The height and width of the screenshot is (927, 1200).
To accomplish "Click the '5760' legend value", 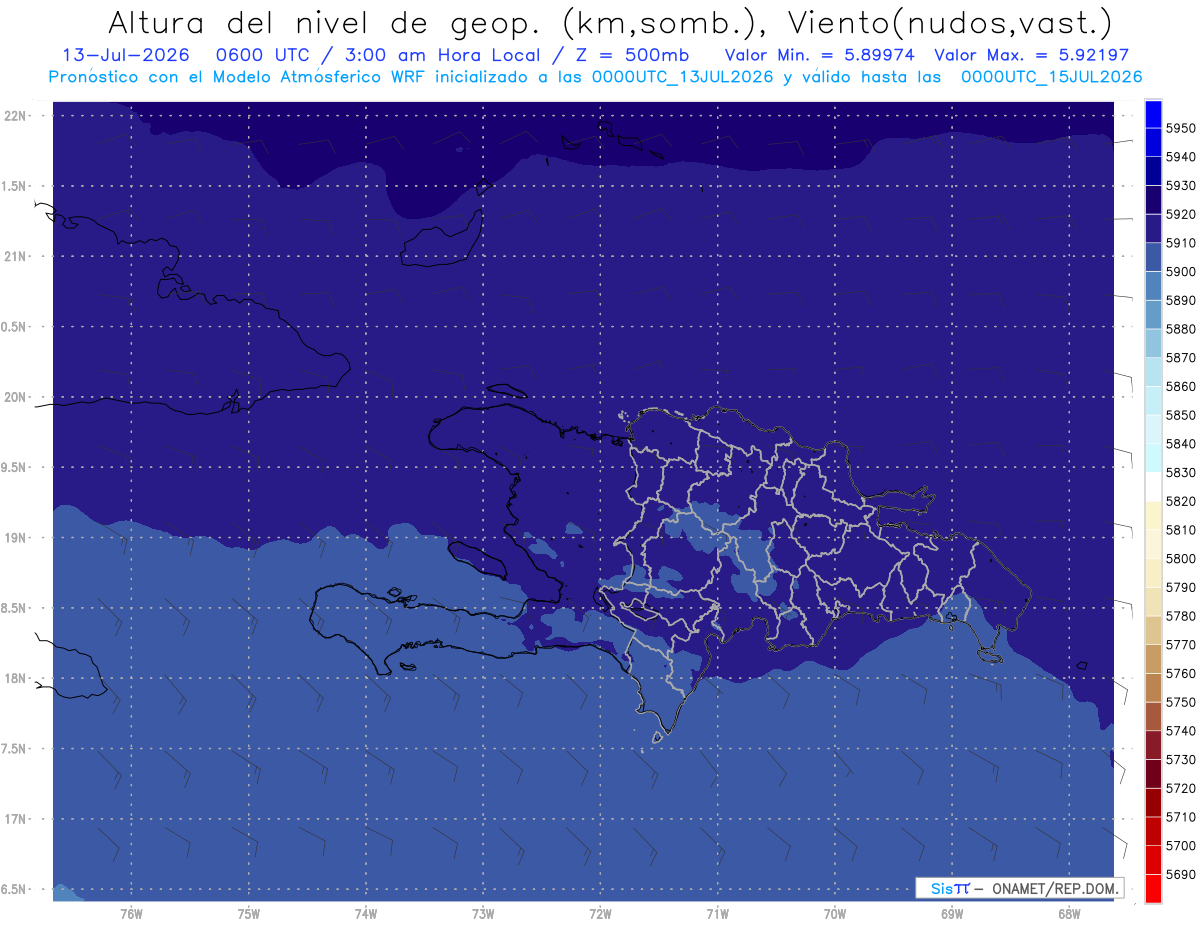I will click(1181, 673).
